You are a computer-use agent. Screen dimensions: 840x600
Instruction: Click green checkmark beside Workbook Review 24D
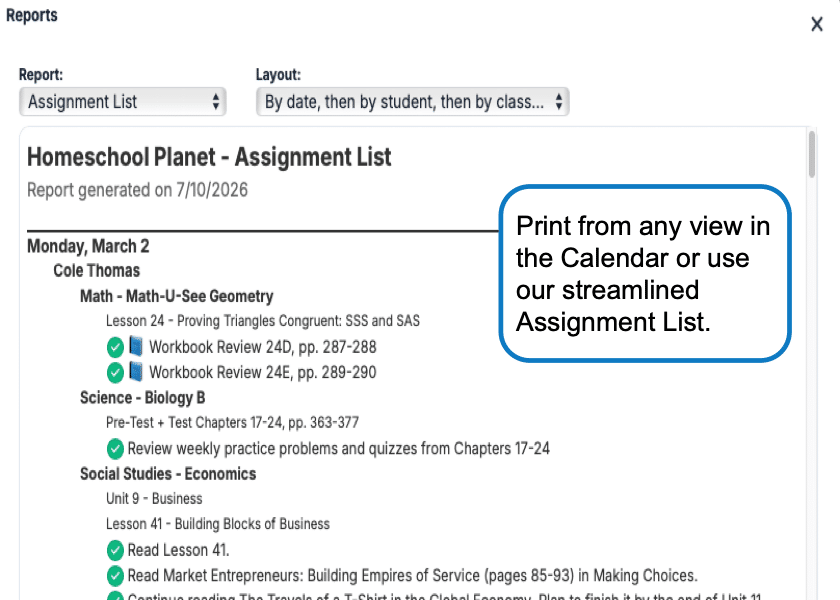pyautogui.click(x=115, y=347)
